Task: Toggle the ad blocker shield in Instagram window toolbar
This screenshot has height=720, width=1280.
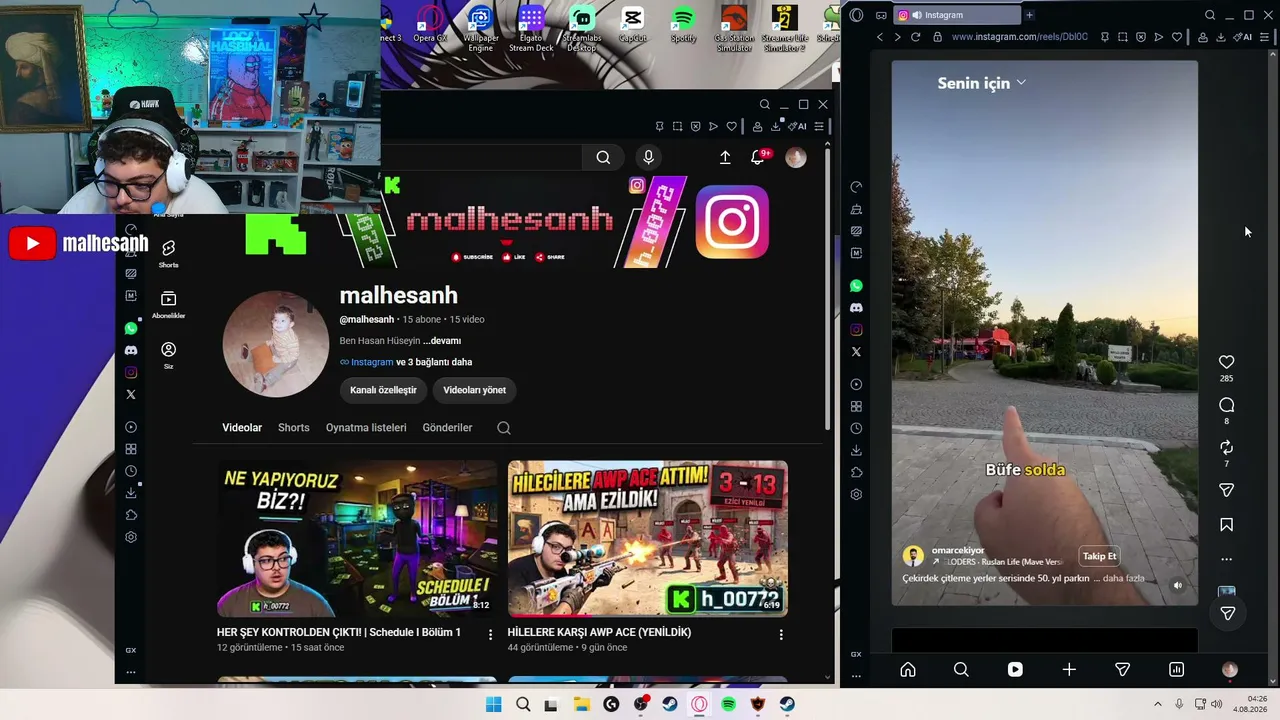Action: pyautogui.click(x=1141, y=37)
